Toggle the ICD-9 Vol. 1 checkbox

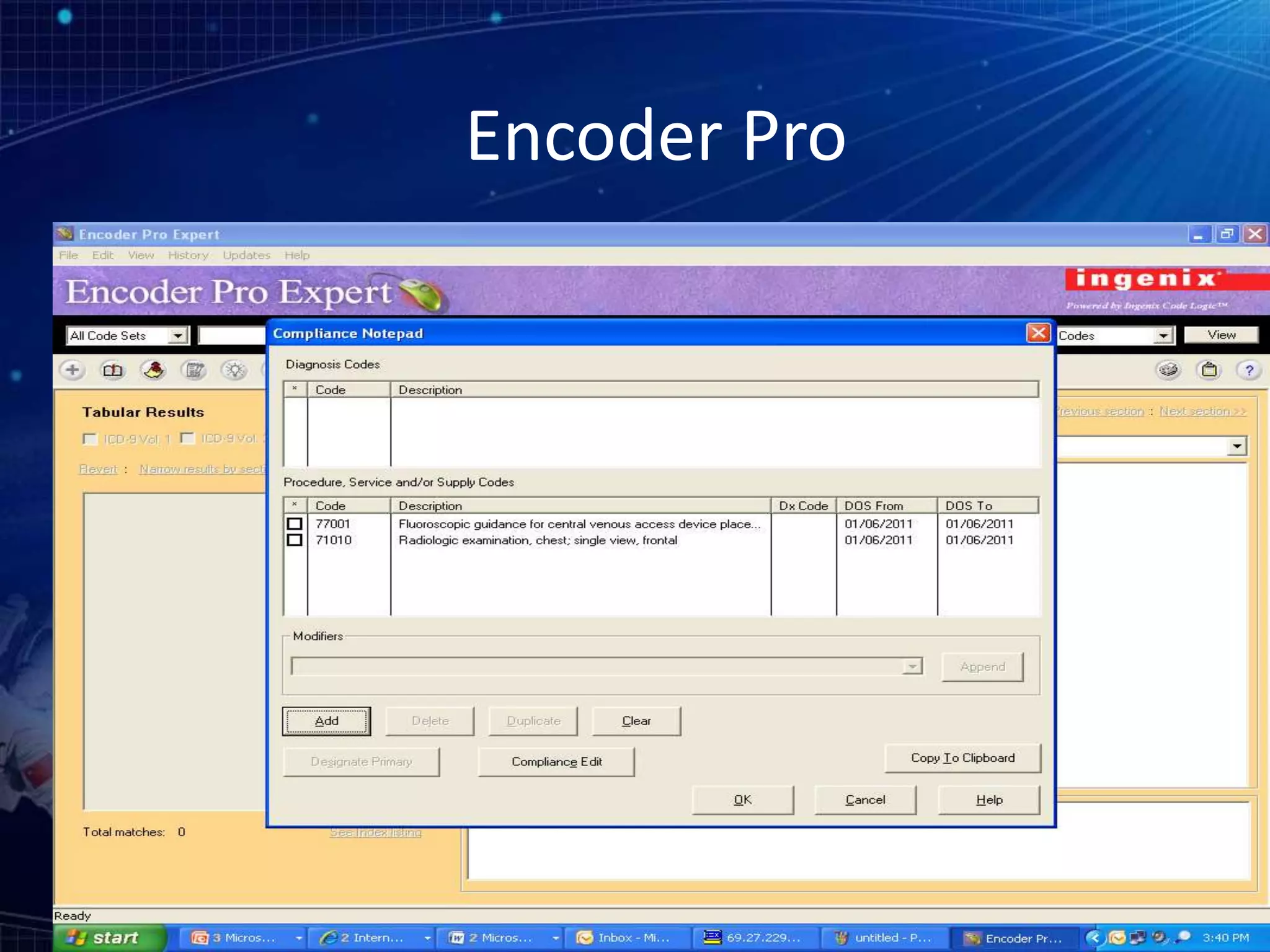90,439
